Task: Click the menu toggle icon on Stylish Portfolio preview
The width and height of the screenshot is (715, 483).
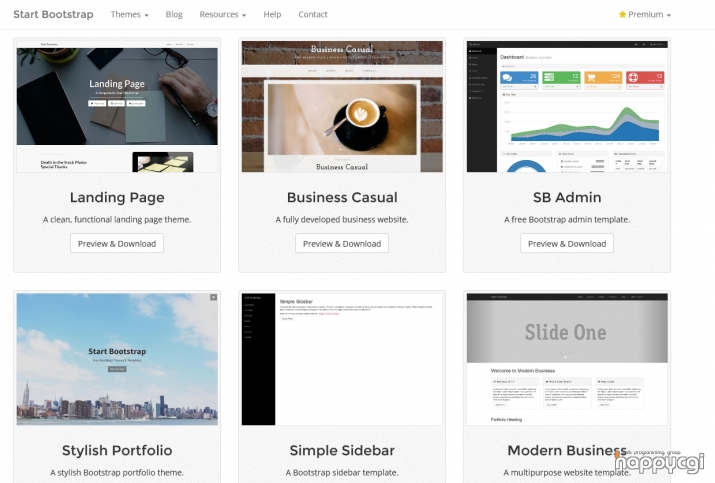Action: 213,297
